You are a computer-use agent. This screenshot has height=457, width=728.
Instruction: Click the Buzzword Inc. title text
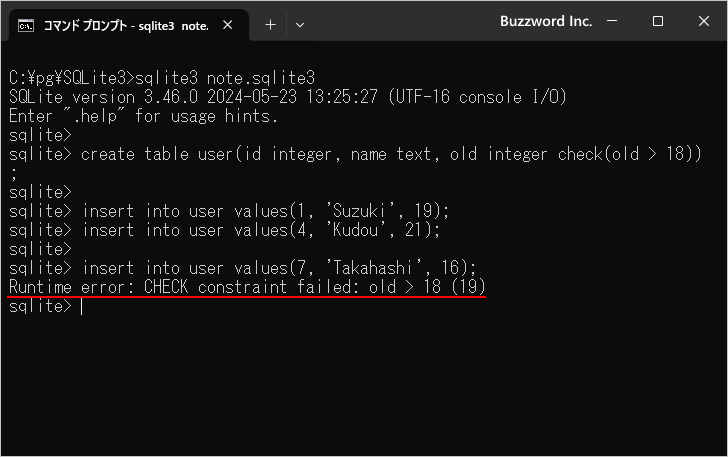[x=546, y=21]
